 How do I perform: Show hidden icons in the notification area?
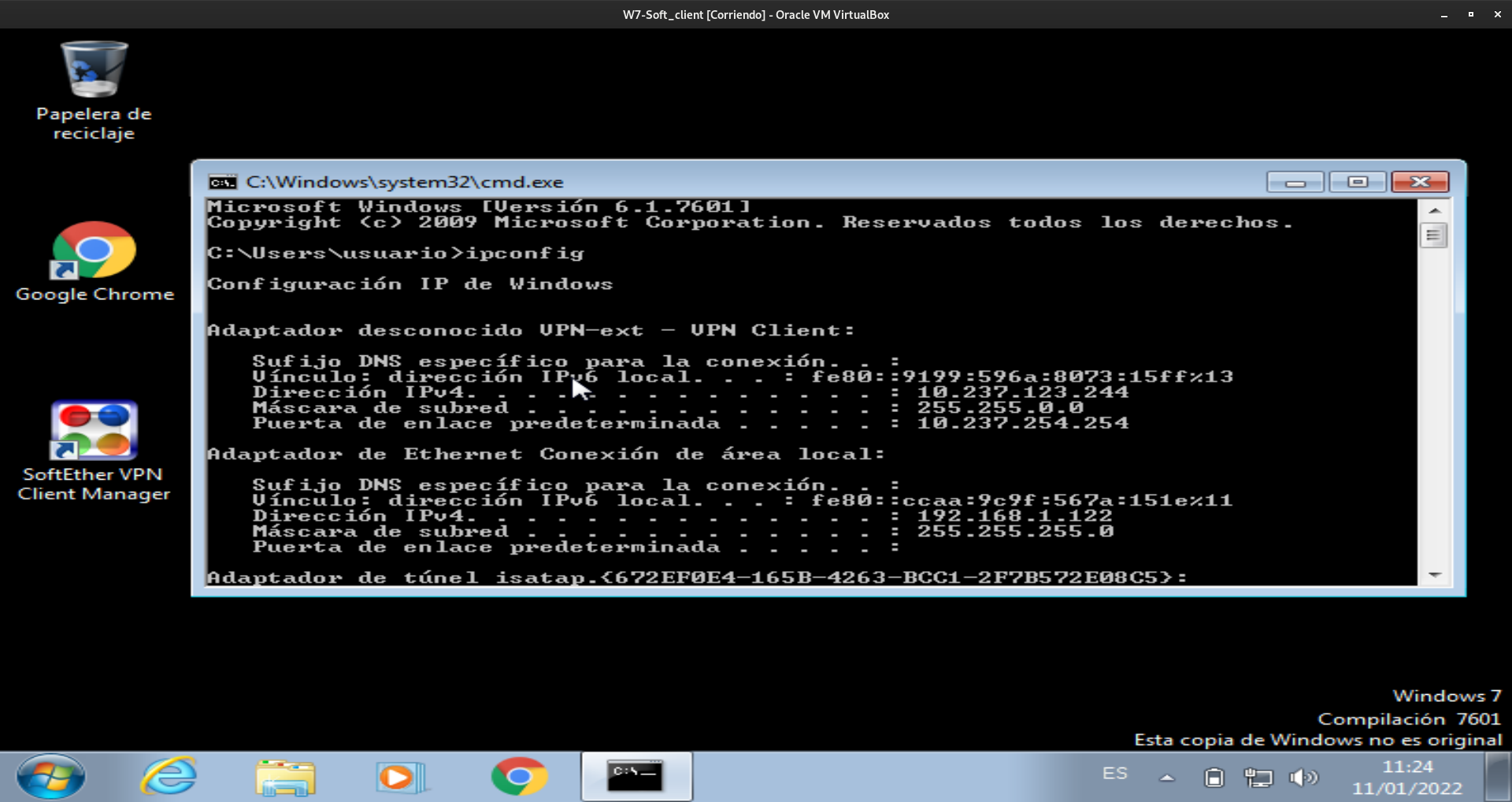1165,777
